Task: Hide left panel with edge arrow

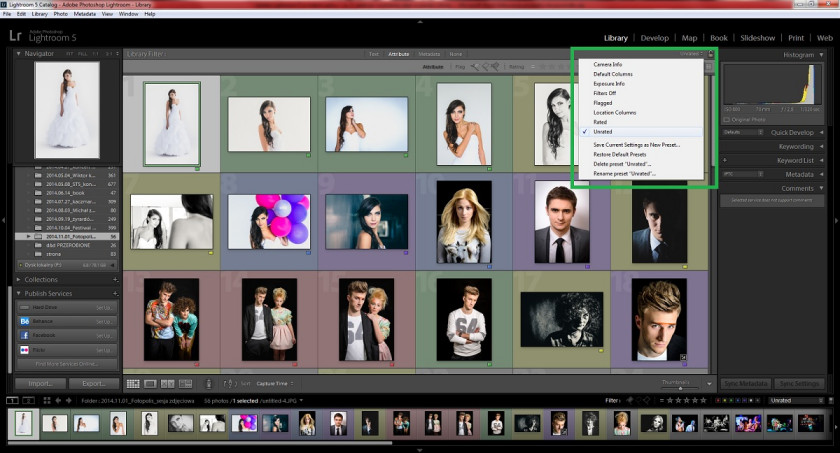Action: point(3,220)
